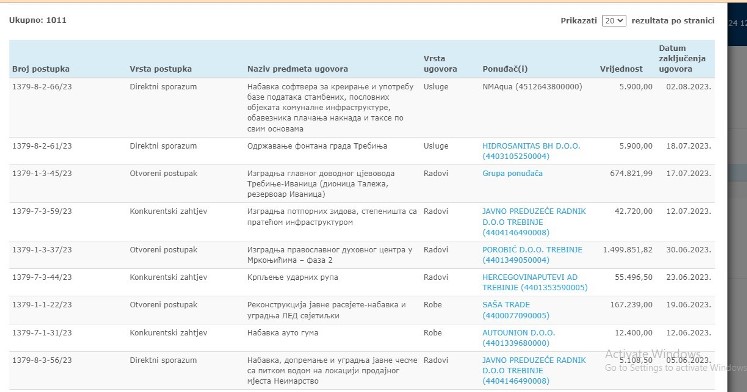Sort by Broj postupka column header

pyautogui.click(x=41, y=69)
